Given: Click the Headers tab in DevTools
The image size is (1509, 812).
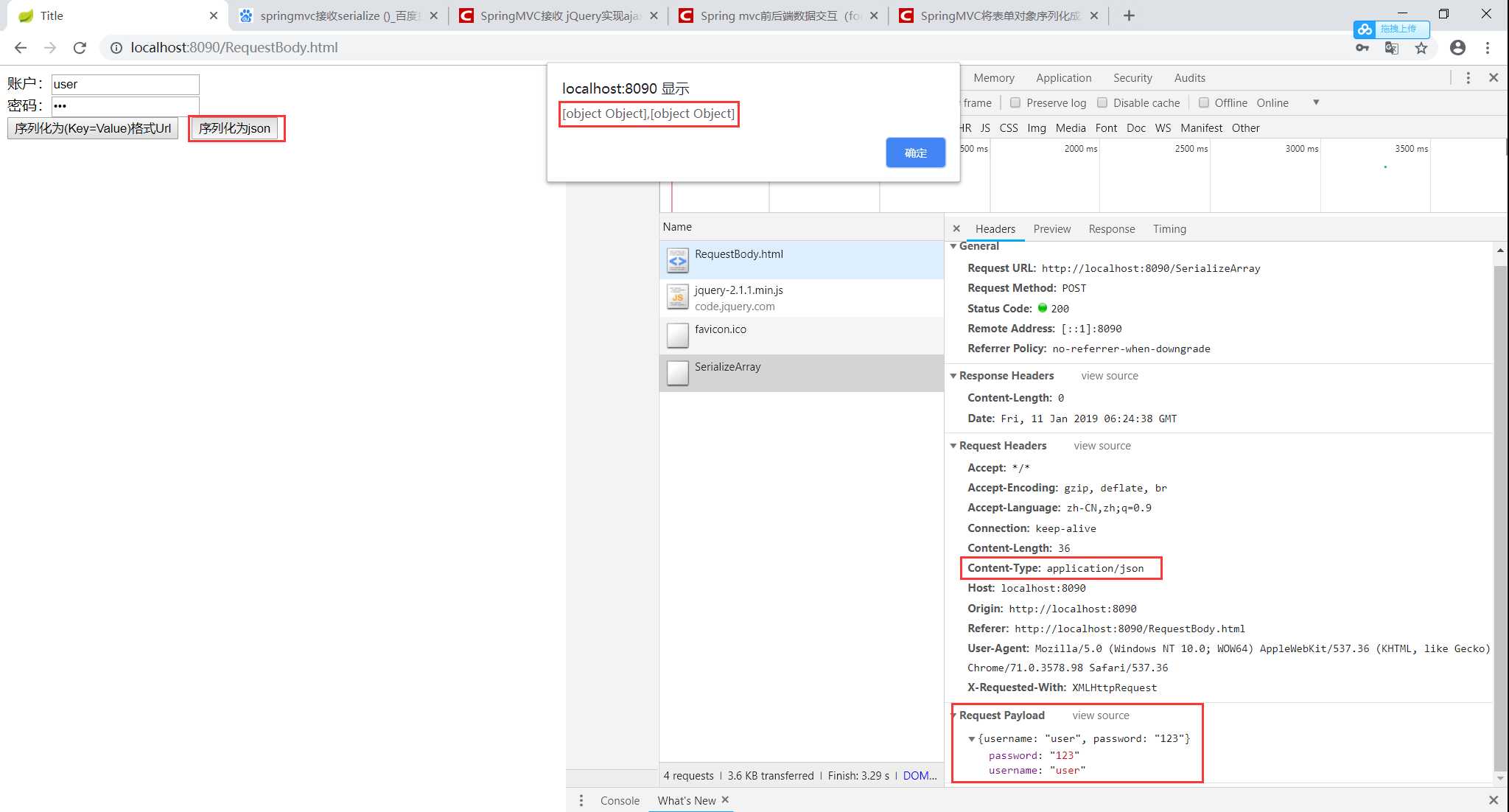Looking at the screenshot, I should 996,229.
